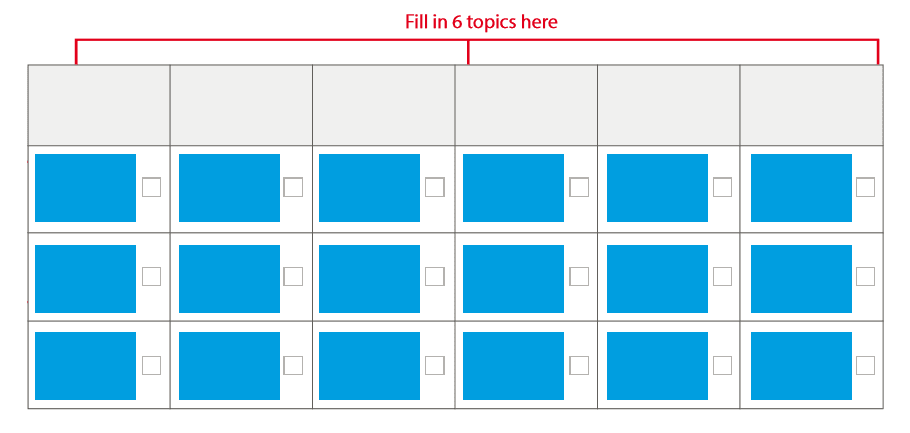The image size is (910, 433).
Task: Focus the fourth topic header cell
Action: pyautogui.click(x=527, y=105)
